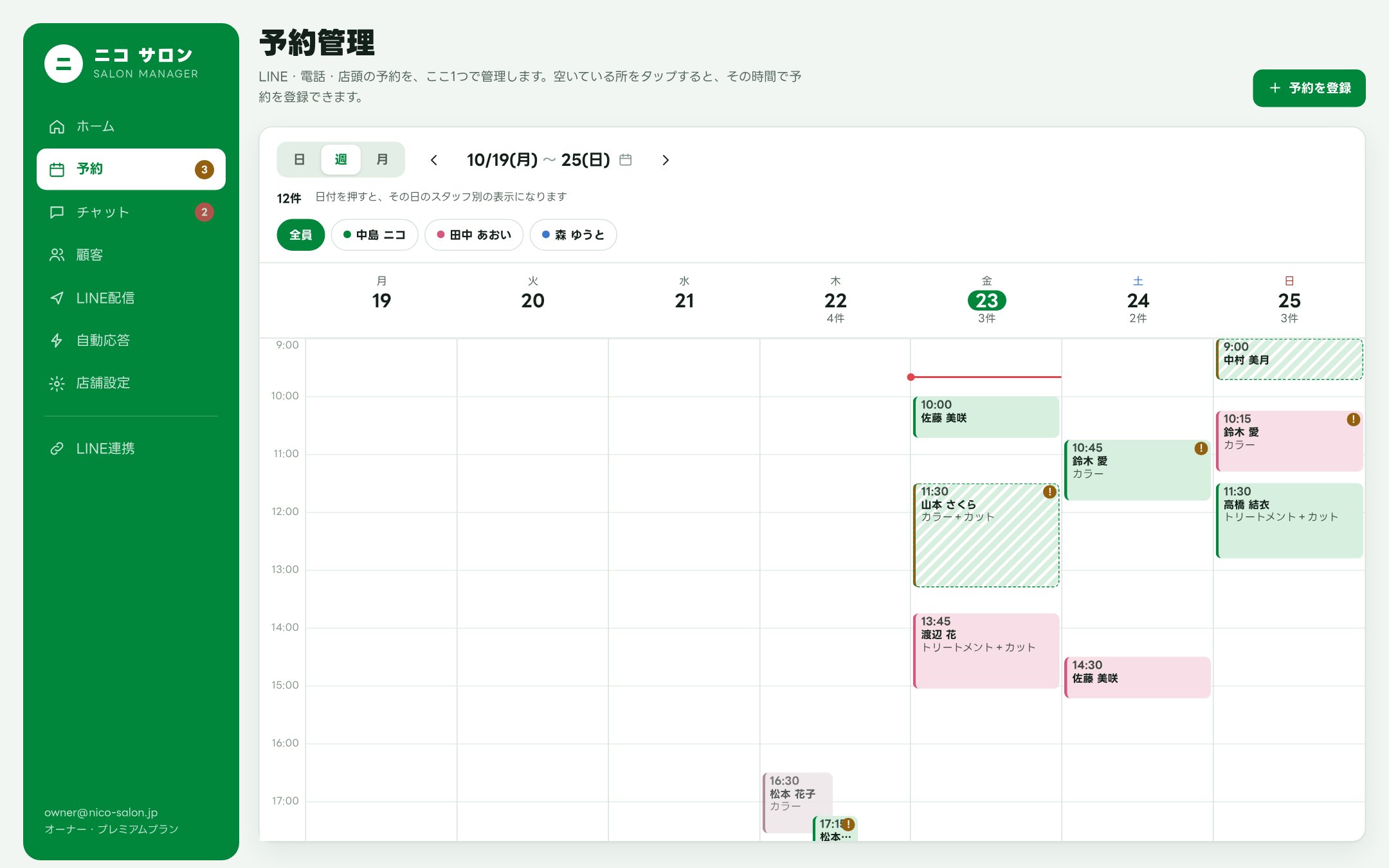Click the calendar icon next to 予約

coord(57,170)
